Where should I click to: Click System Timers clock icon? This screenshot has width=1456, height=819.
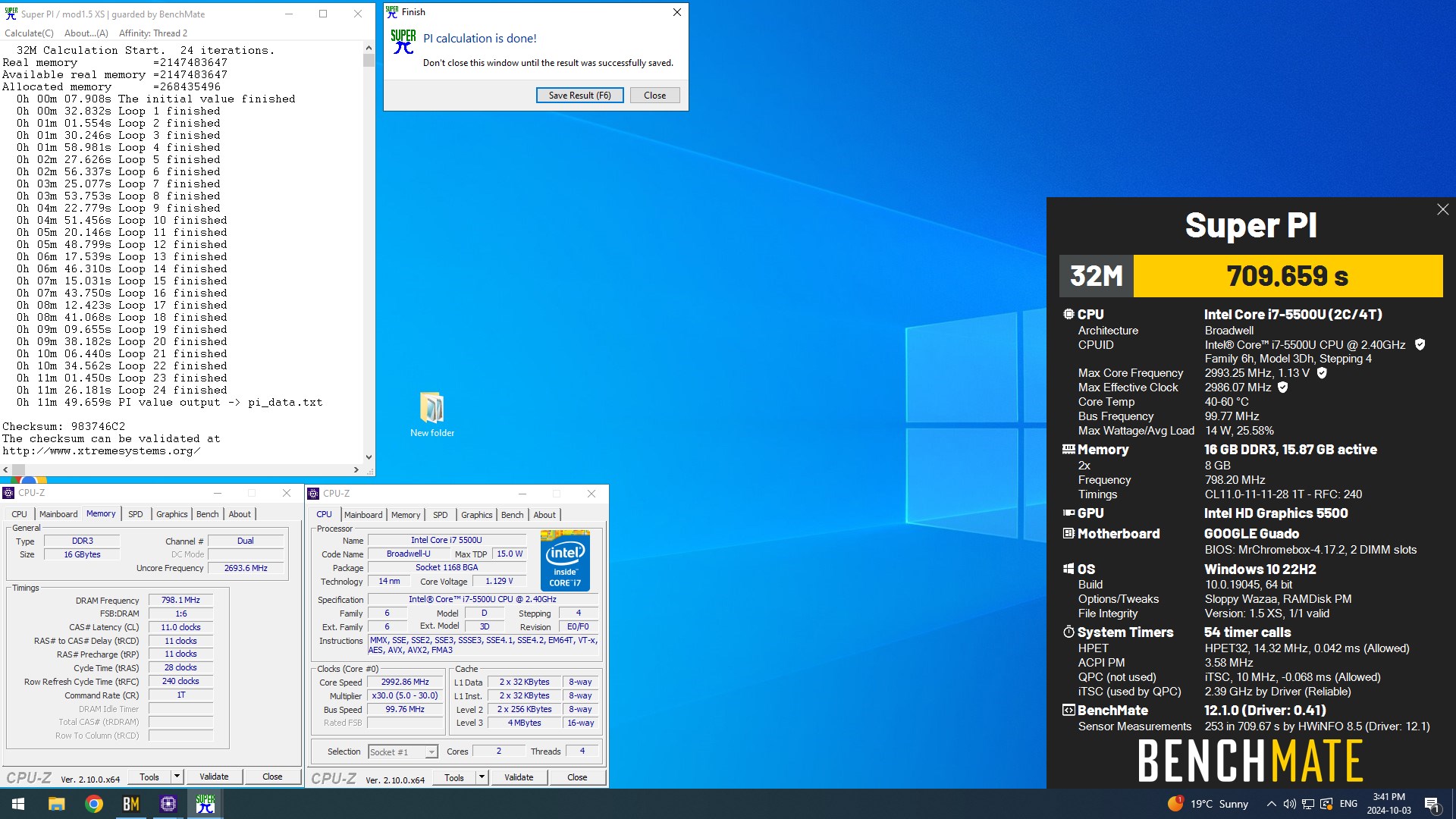click(x=1068, y=632)
